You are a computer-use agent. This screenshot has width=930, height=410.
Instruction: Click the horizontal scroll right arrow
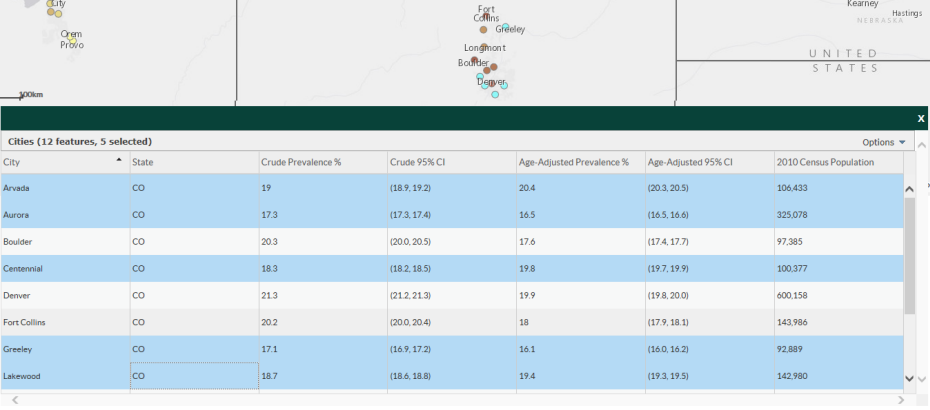pyautogui.click(x=901, y=400)
